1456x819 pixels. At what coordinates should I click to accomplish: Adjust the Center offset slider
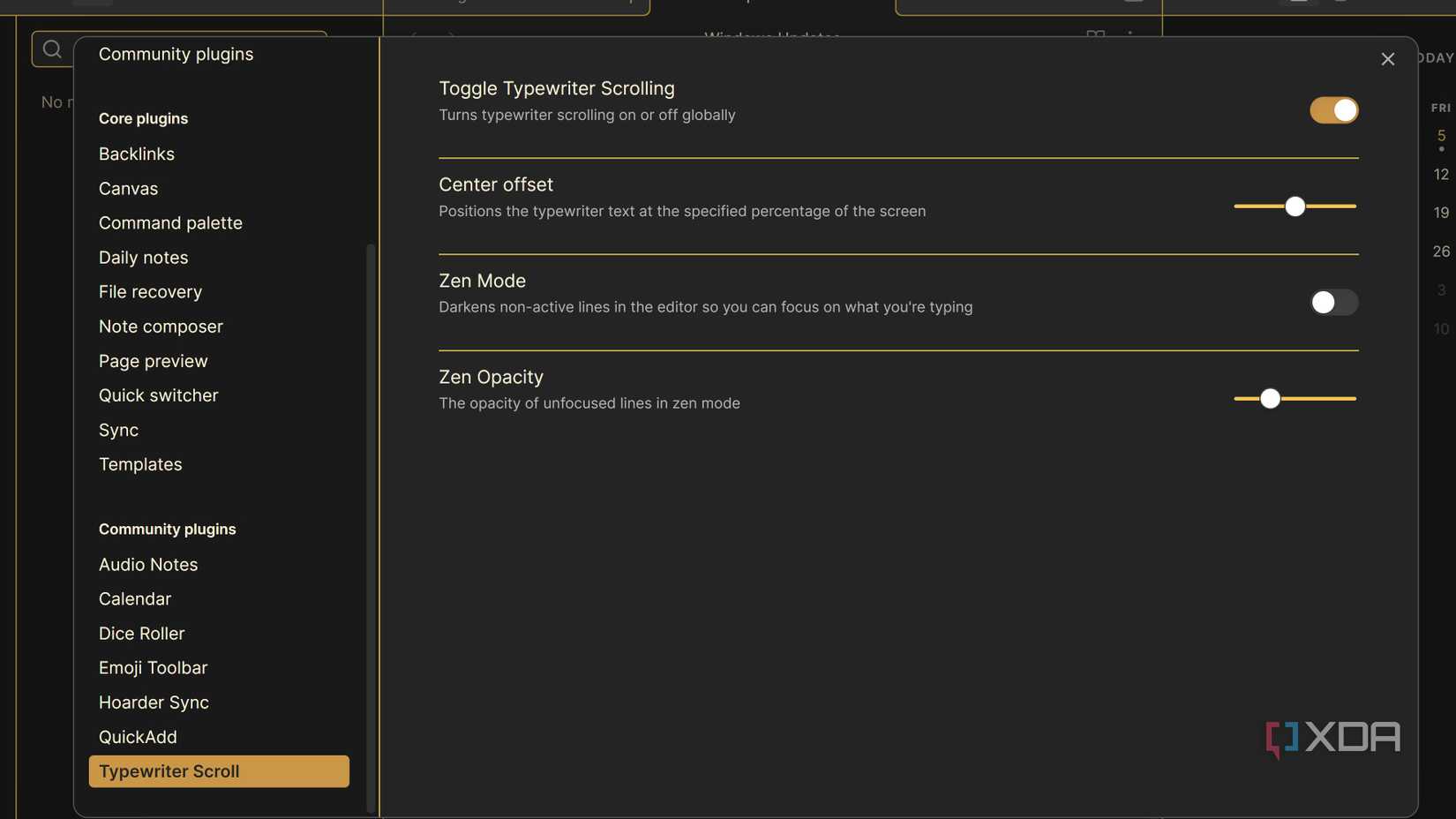pyautogui.click(x=1295, y=207)
